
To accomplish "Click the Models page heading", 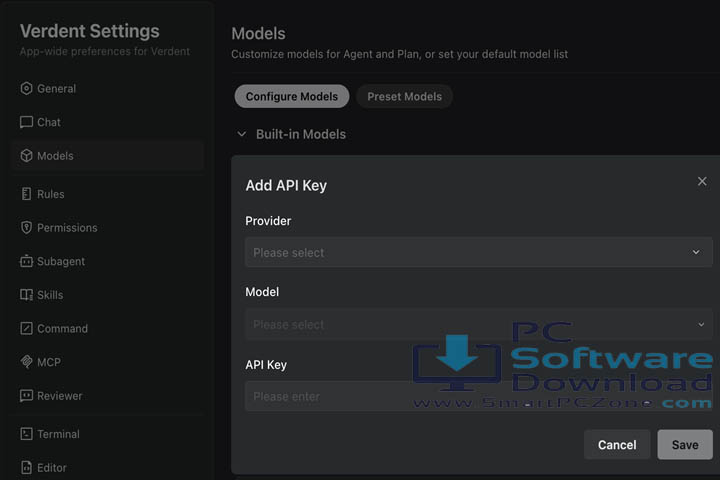I will tap(258, 34).
